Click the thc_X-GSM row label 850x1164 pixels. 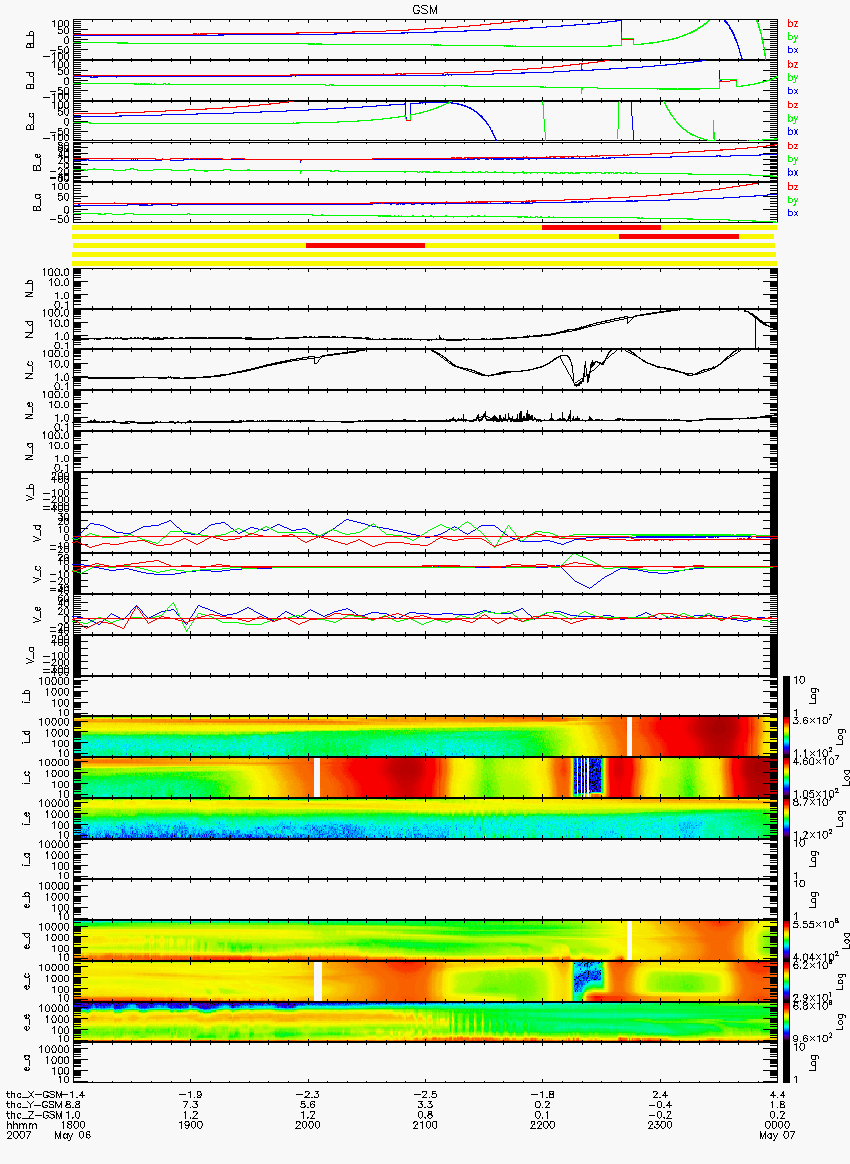click(x=31, y=1095)
